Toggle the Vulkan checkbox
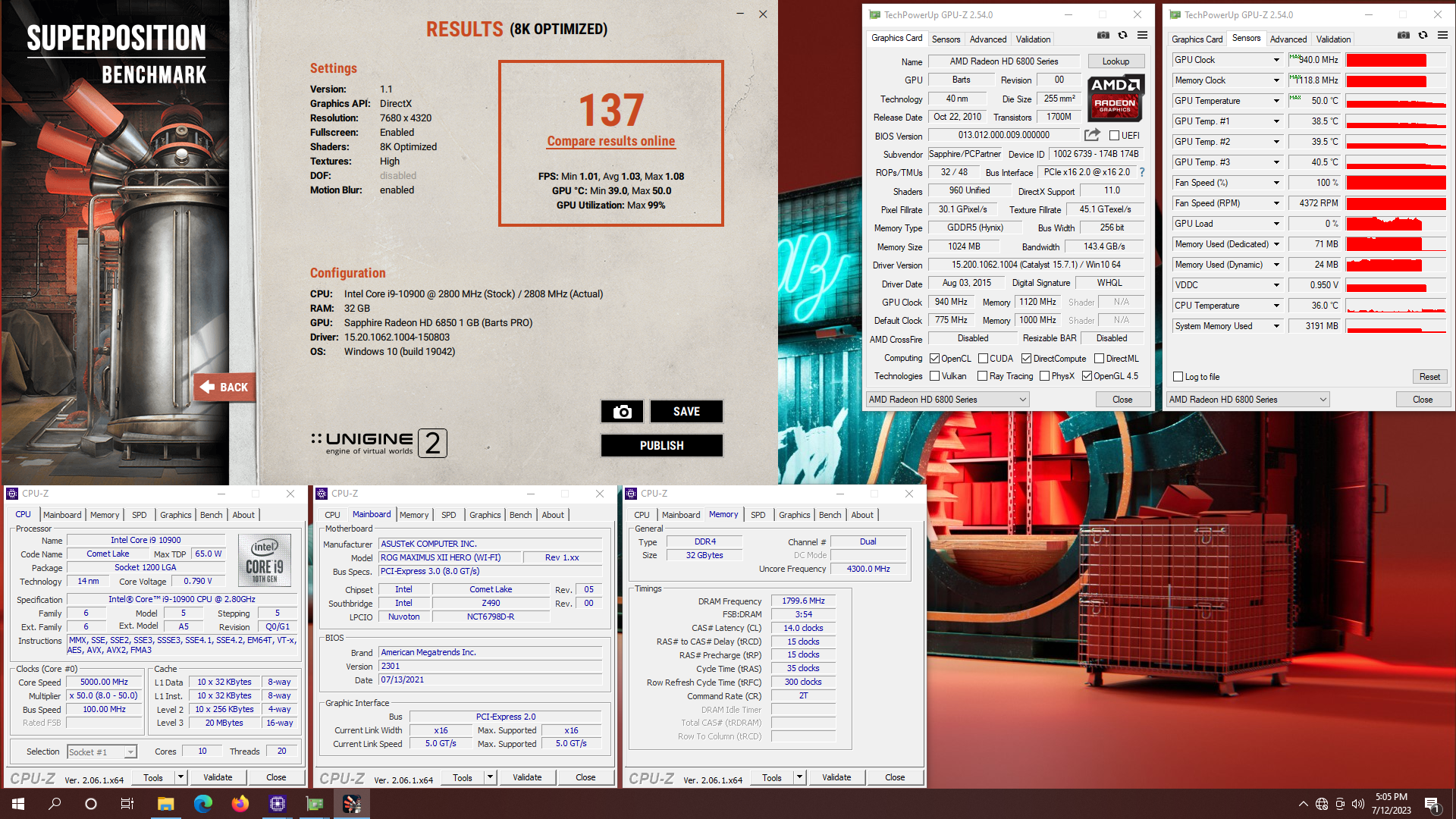The width and height of the screenshot is (1456, 819). click(935, 376)
